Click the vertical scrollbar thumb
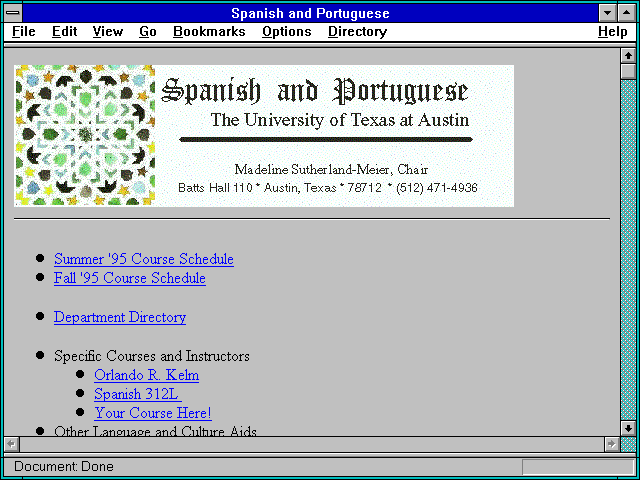This screenshot has width=640, height=480. [628, 71]
